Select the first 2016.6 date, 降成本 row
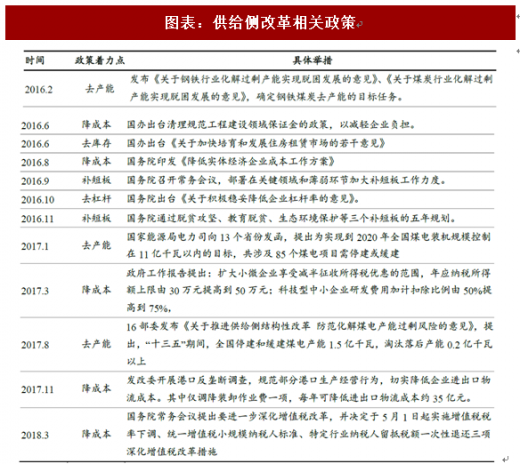520x464 pixels. pos(35,125)
